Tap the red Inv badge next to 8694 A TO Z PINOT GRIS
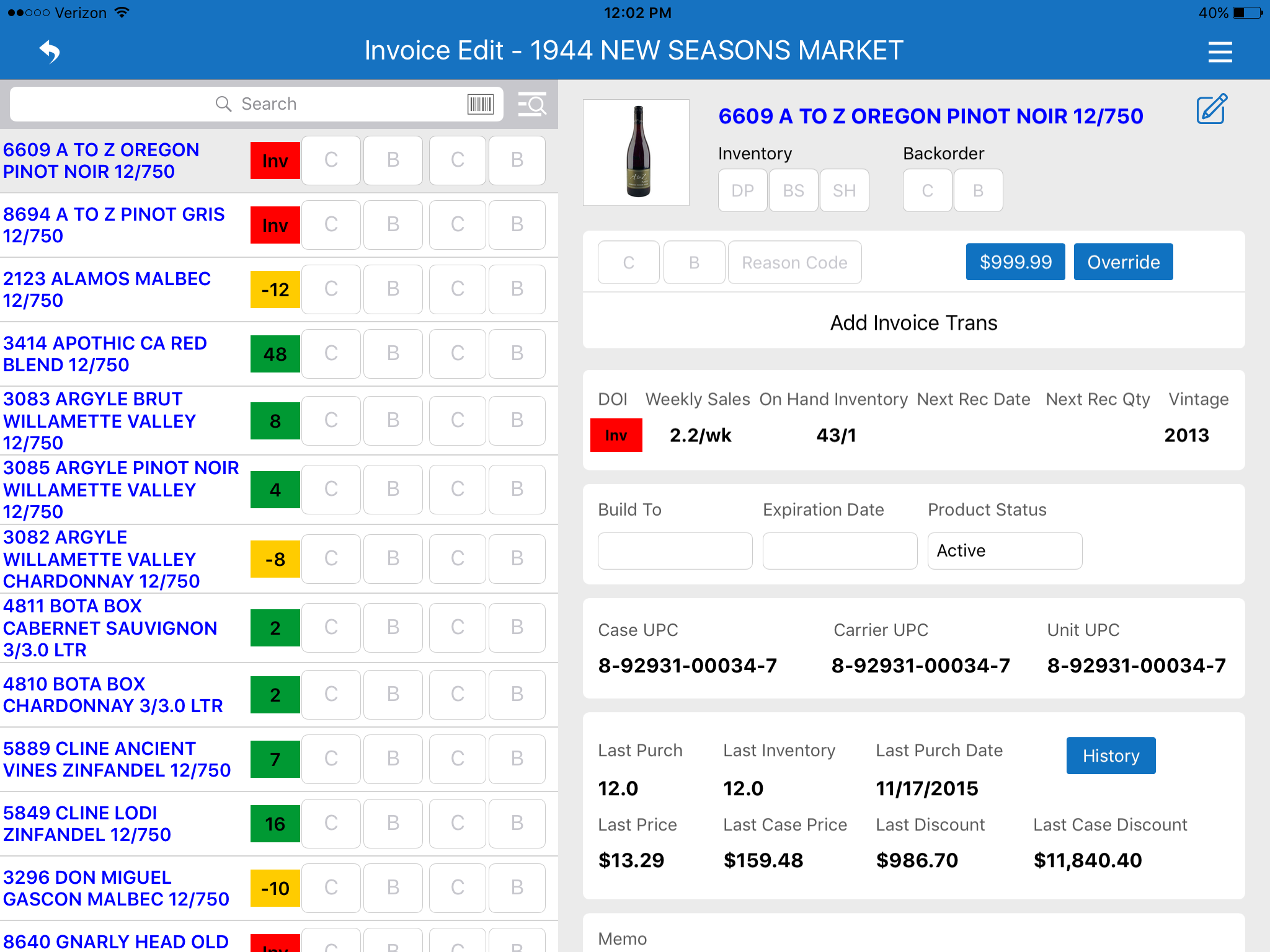The image size is (1270, 952). [275, 225]
